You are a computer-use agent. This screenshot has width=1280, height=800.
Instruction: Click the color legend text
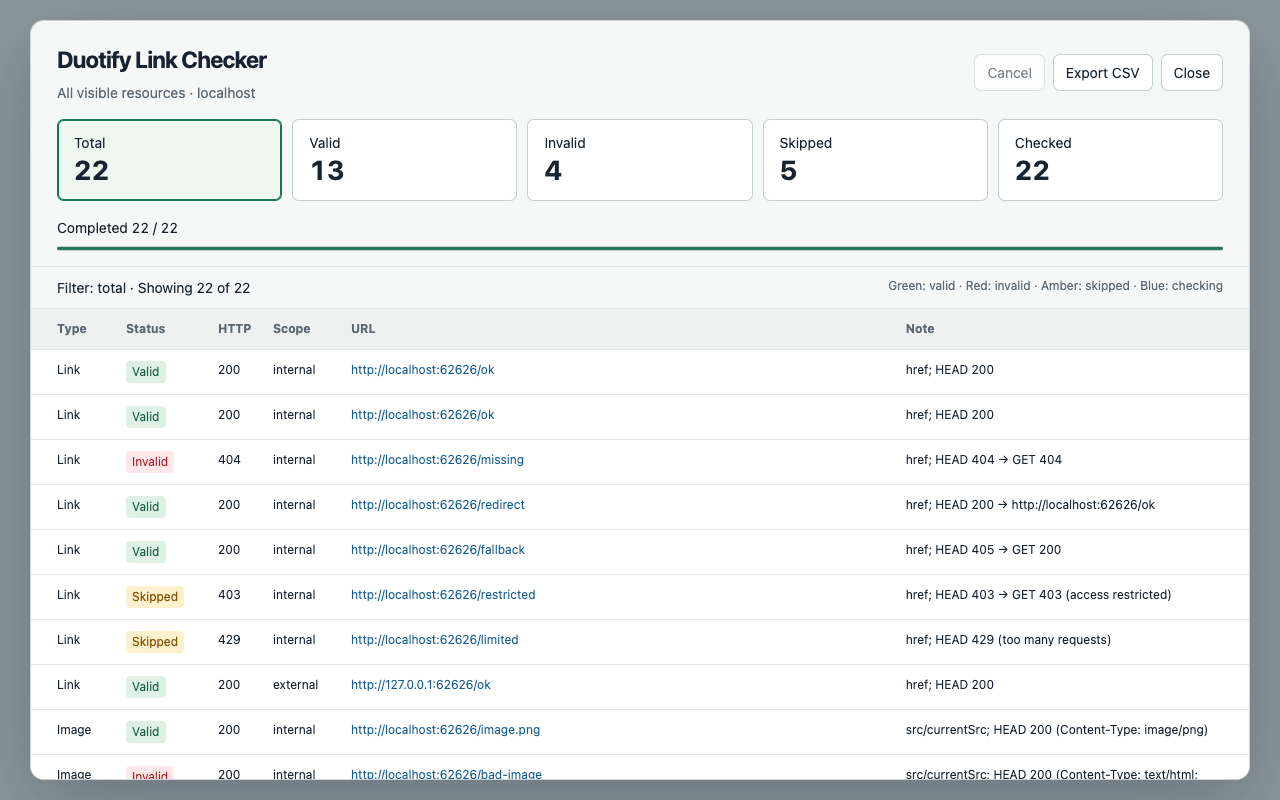tap(1055, 286)
